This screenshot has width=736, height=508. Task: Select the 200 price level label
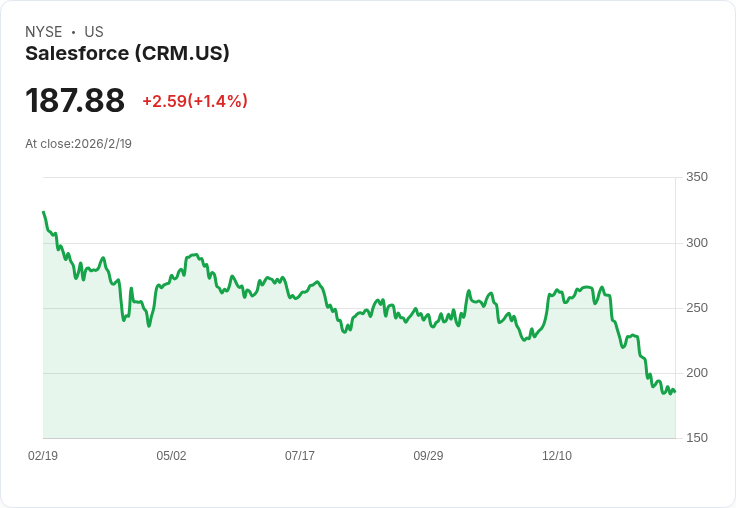tap(696, 372)
